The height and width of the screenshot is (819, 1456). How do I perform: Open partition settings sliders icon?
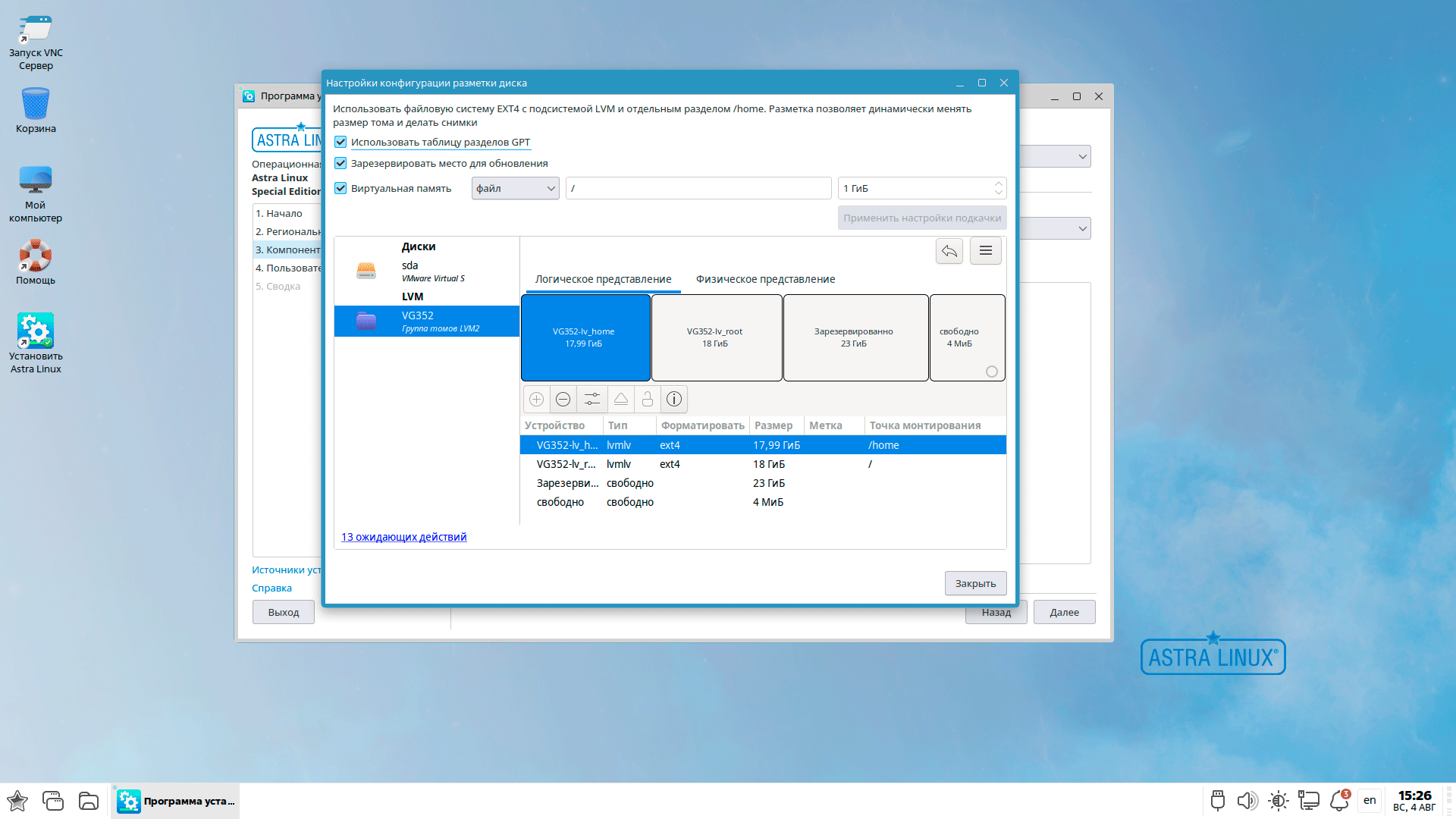click(592, 399)
